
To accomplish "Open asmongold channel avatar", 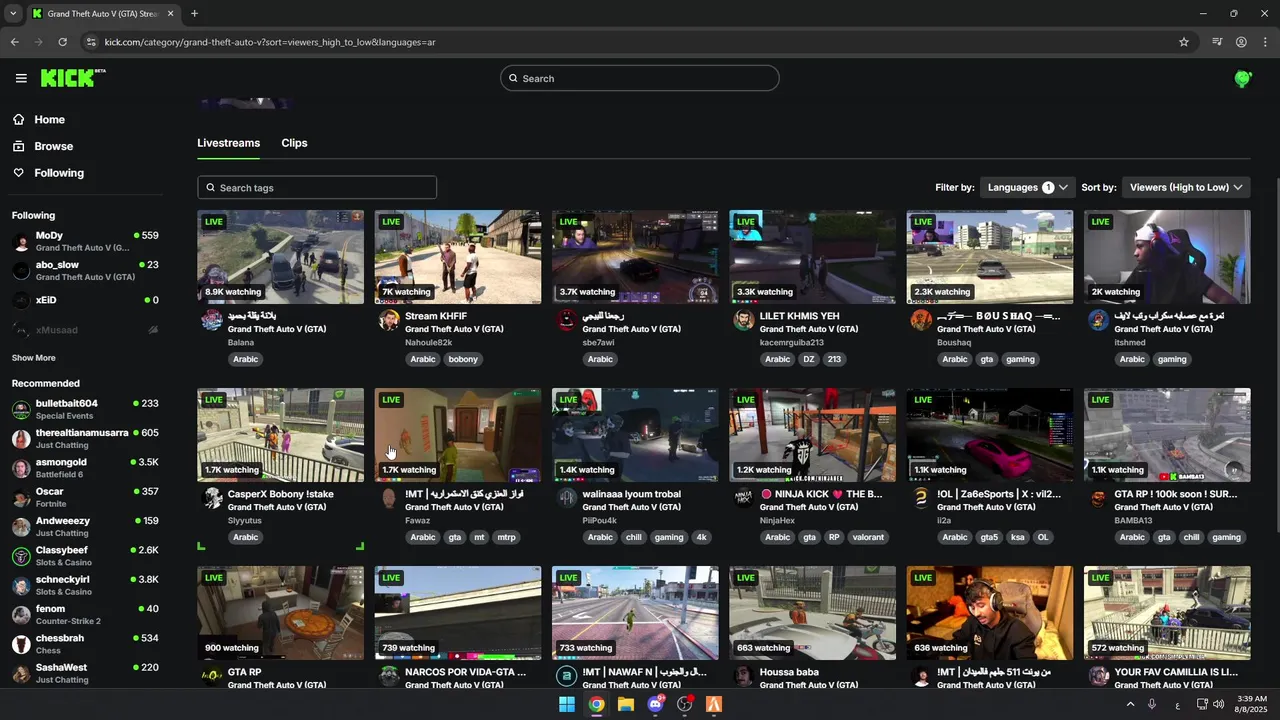I will tap(21, 468).
